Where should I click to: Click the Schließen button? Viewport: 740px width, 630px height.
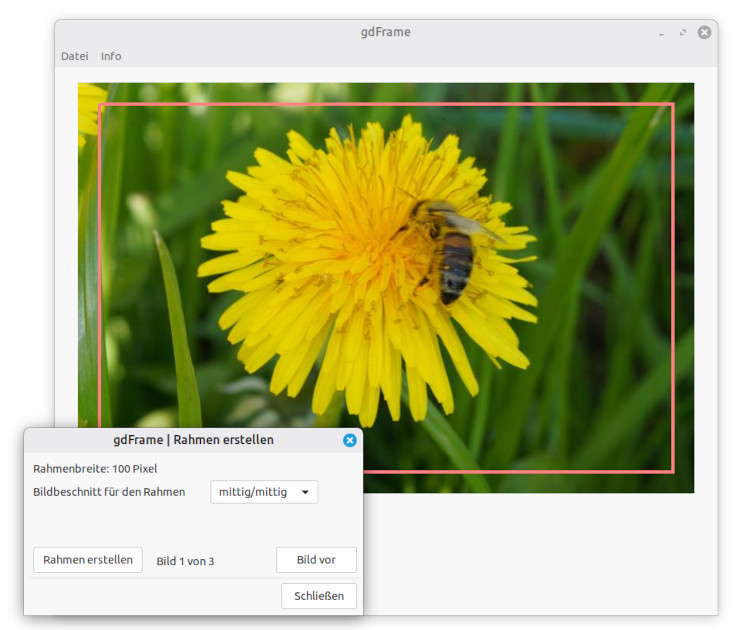pos(319,596)
